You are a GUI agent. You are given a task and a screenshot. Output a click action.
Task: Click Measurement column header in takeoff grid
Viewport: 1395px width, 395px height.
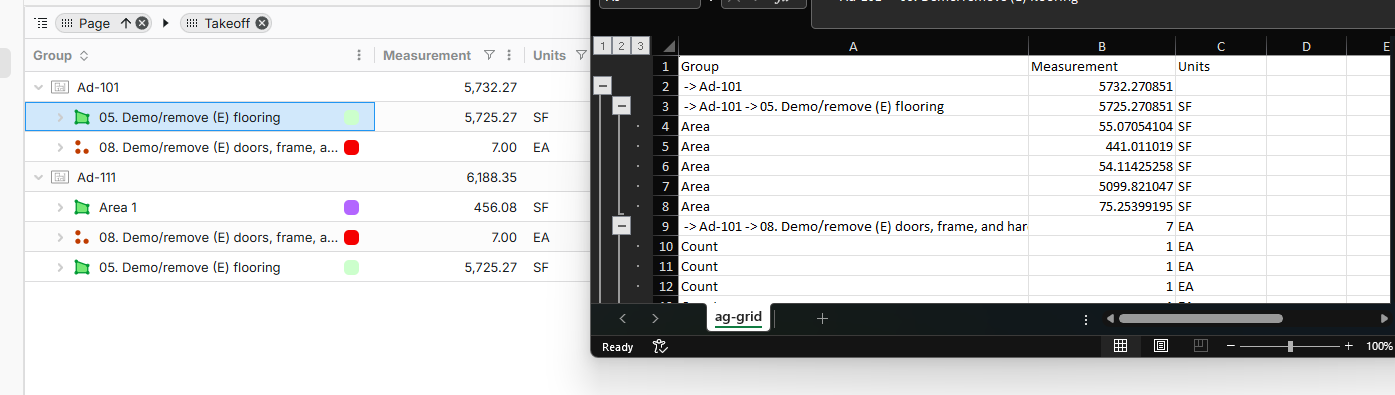pyautogui.click(x=427, y=56)
